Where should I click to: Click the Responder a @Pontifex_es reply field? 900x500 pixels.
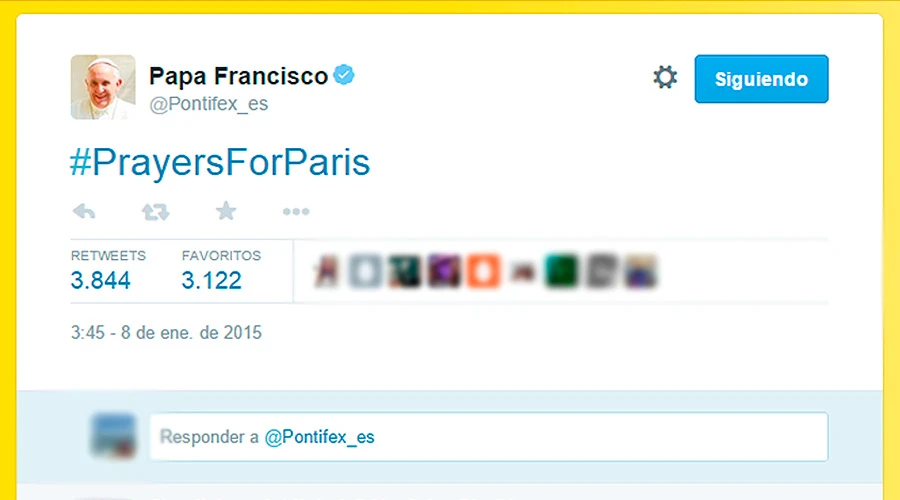[x=488, y=437]
